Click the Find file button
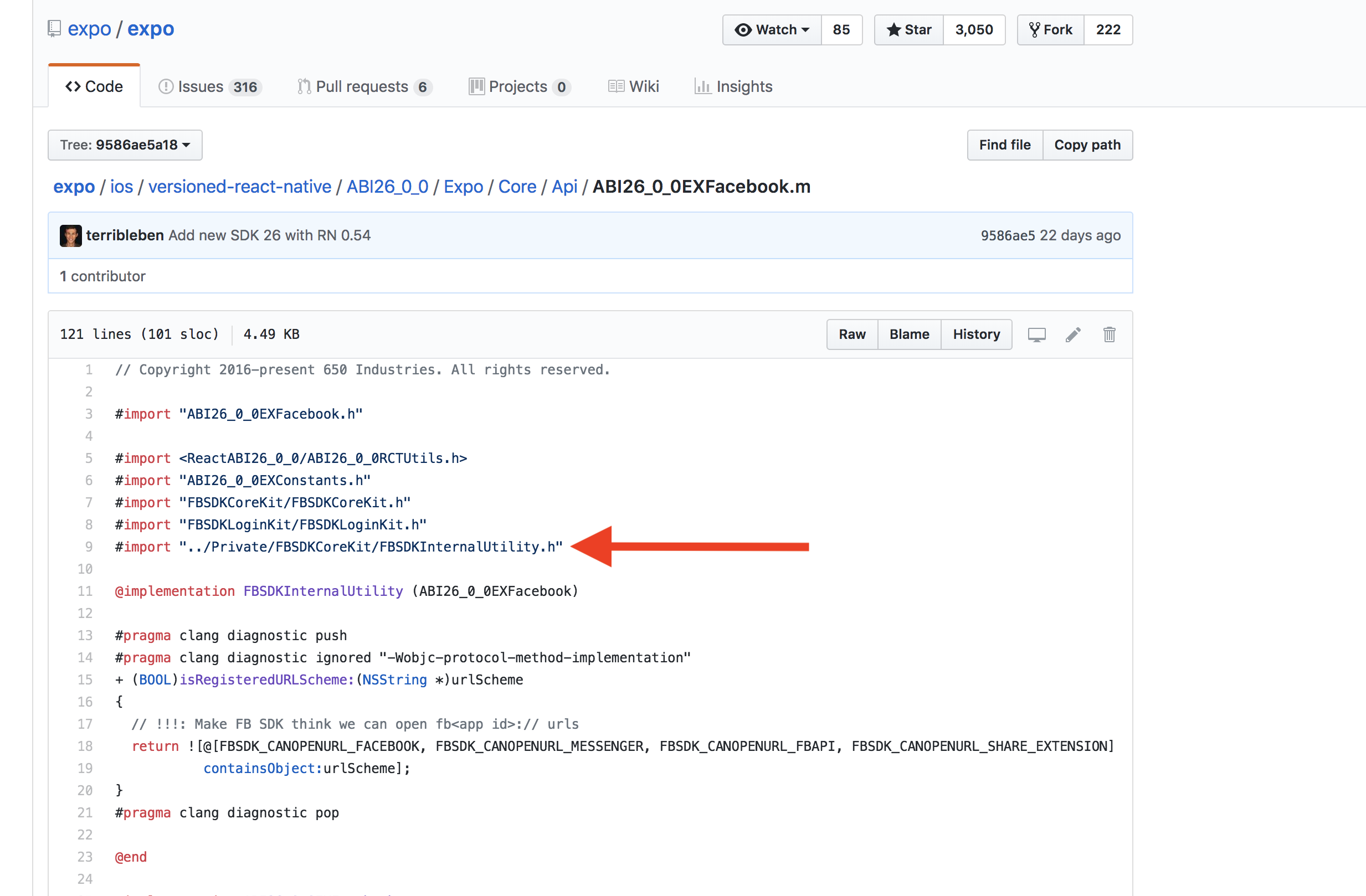The width and height of the screenshot is (1366, 896). click(x=1004, y=145)
